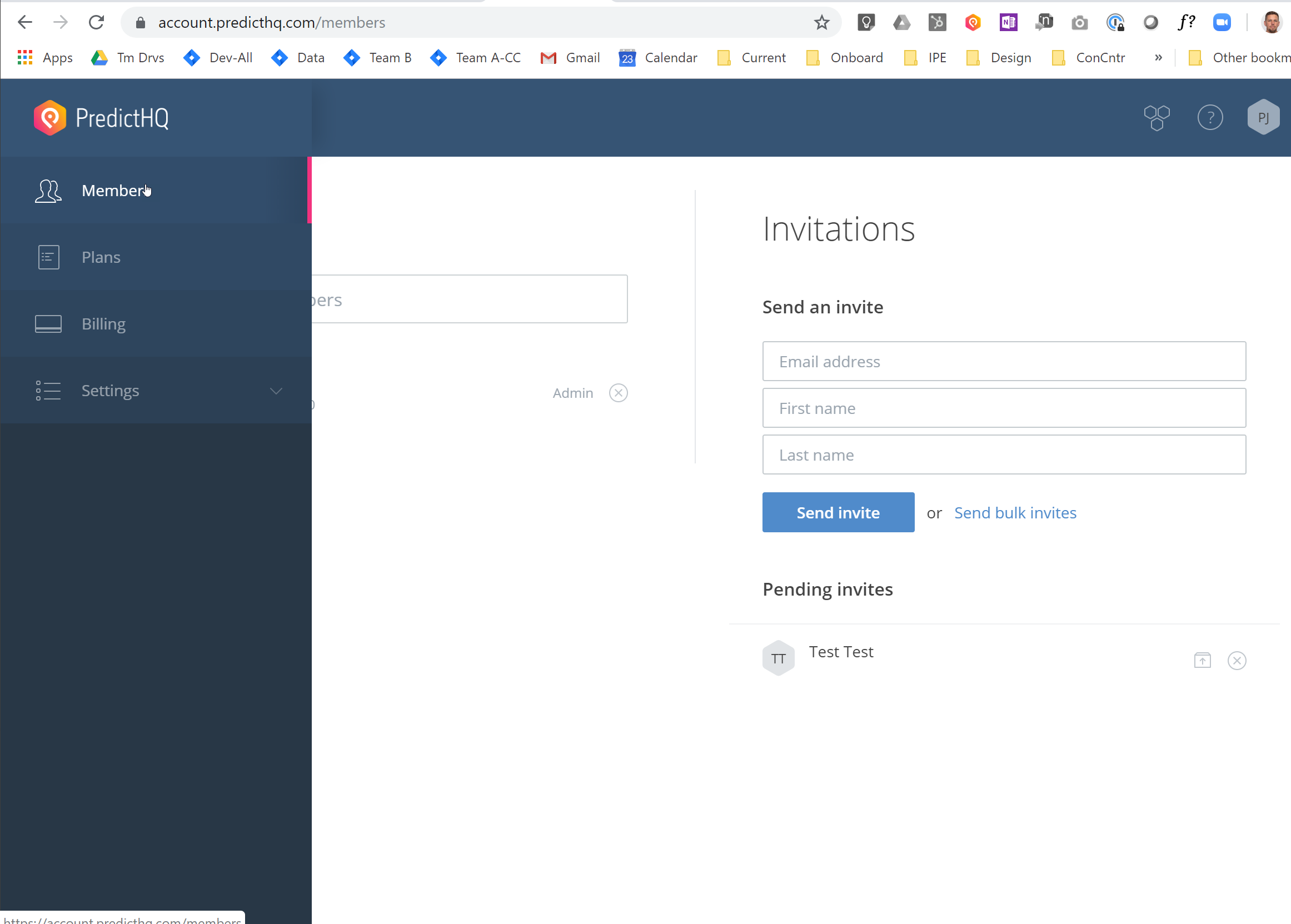
Task: Open the Settings sidebar item
Action: coord(156,390)
